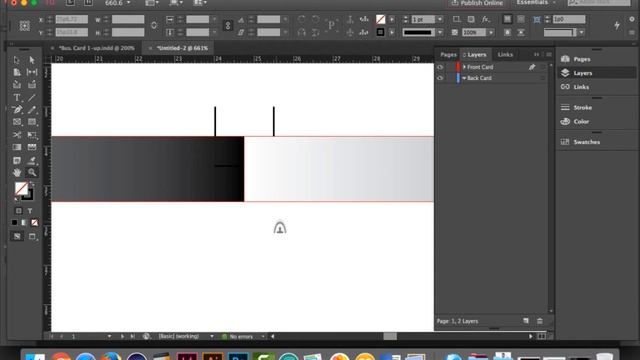Select the Gradient Swatch tool
Screen dimensions: 640x360
coord(17,147)
